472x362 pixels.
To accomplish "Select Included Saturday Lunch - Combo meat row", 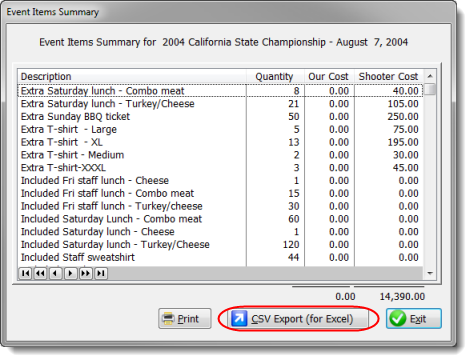I will pos(220,219).
